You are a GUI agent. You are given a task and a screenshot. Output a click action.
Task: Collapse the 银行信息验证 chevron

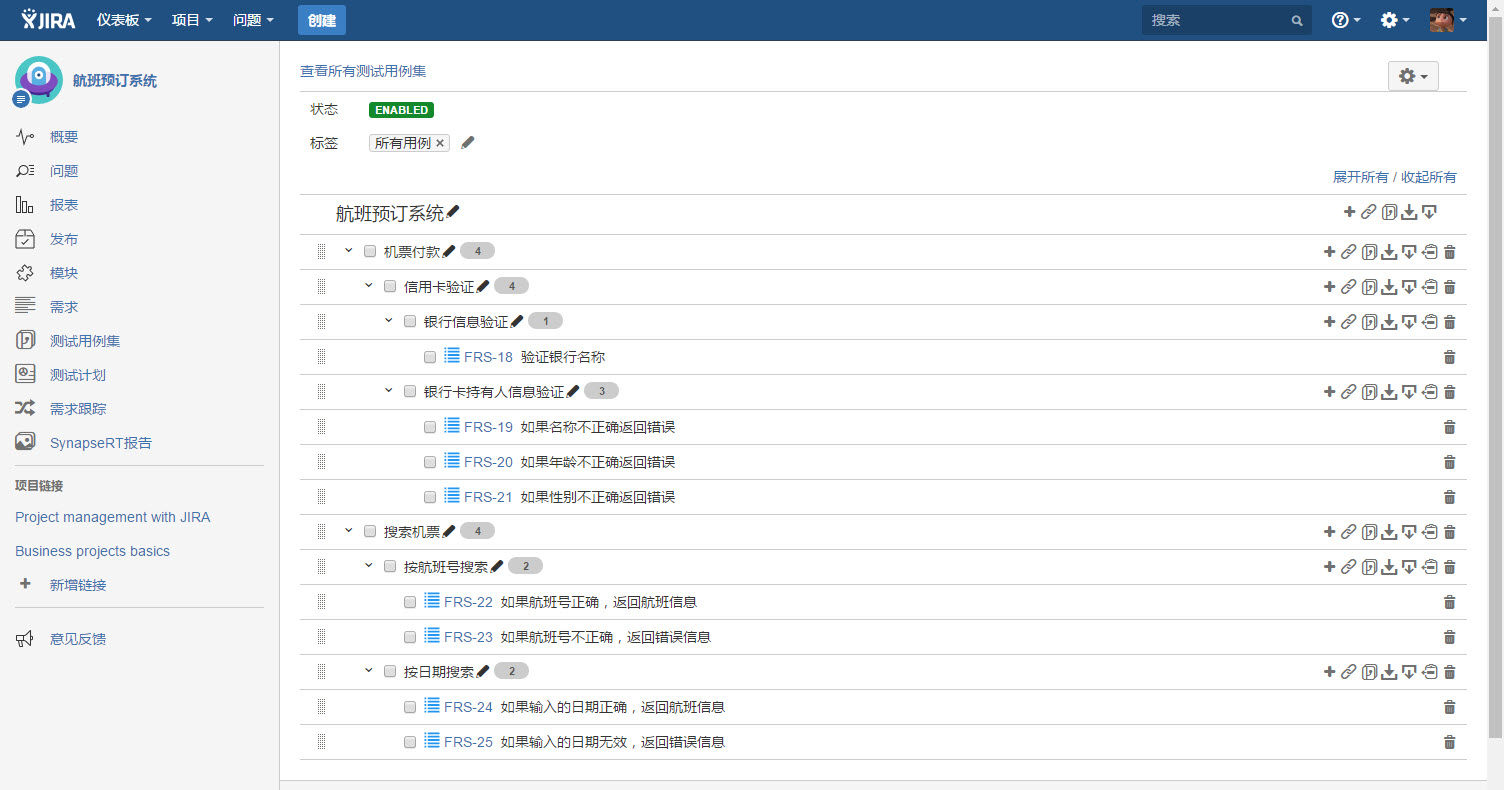389,320
